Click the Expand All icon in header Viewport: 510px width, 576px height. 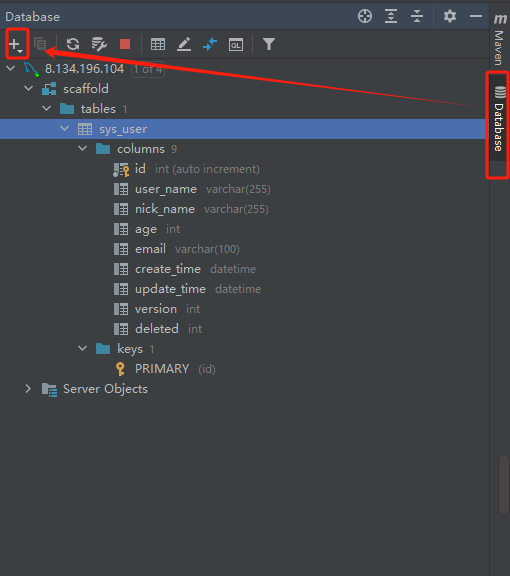pos(391,16)
